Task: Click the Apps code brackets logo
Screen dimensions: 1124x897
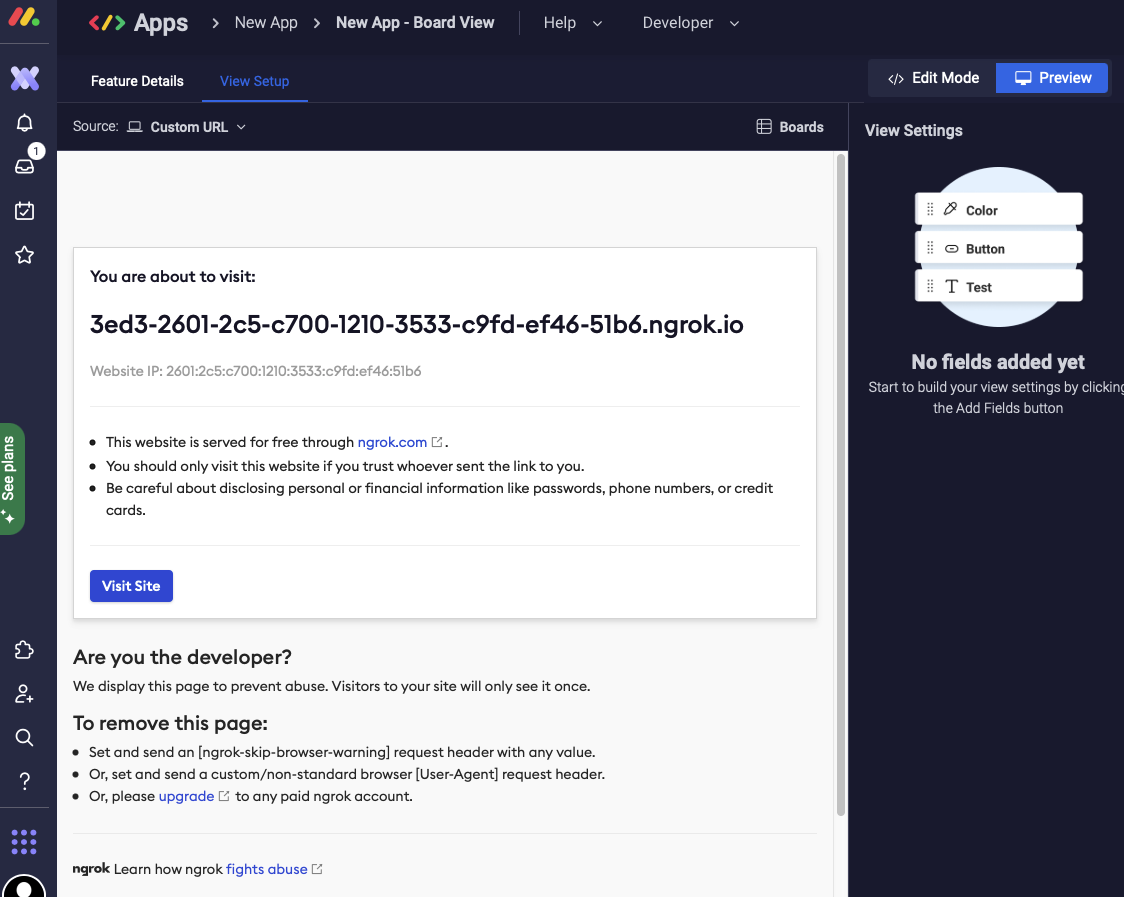Action: 107,23
